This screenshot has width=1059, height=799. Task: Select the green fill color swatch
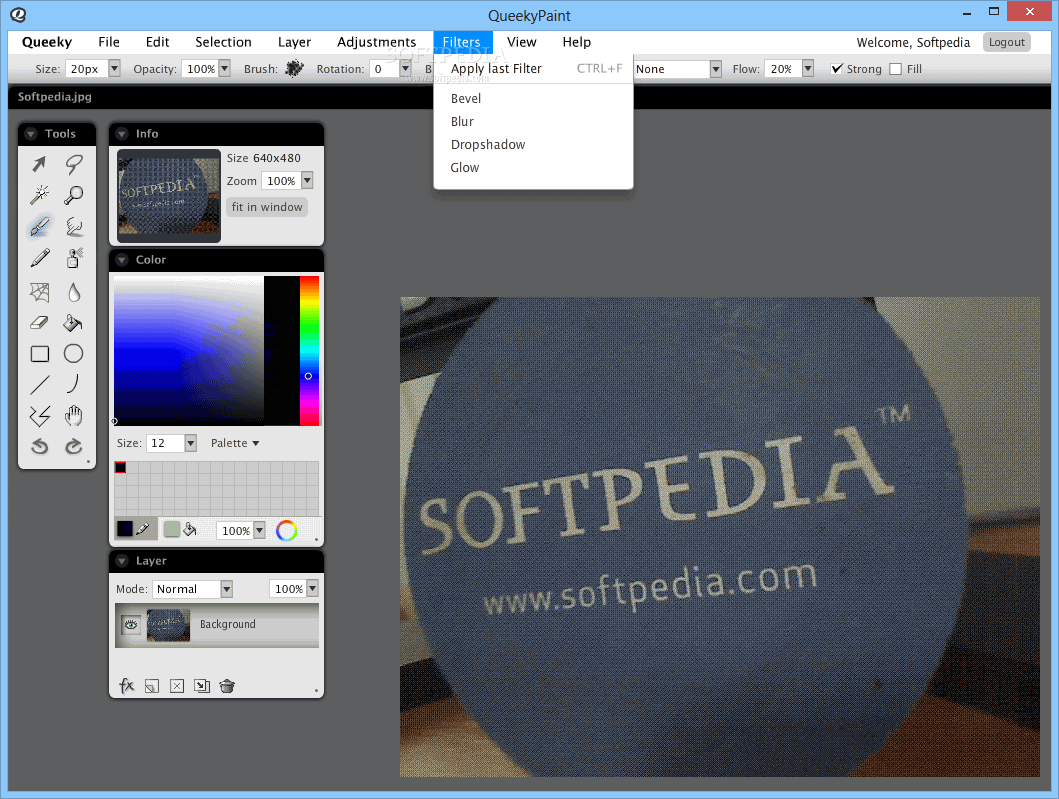tap(172, 529)
